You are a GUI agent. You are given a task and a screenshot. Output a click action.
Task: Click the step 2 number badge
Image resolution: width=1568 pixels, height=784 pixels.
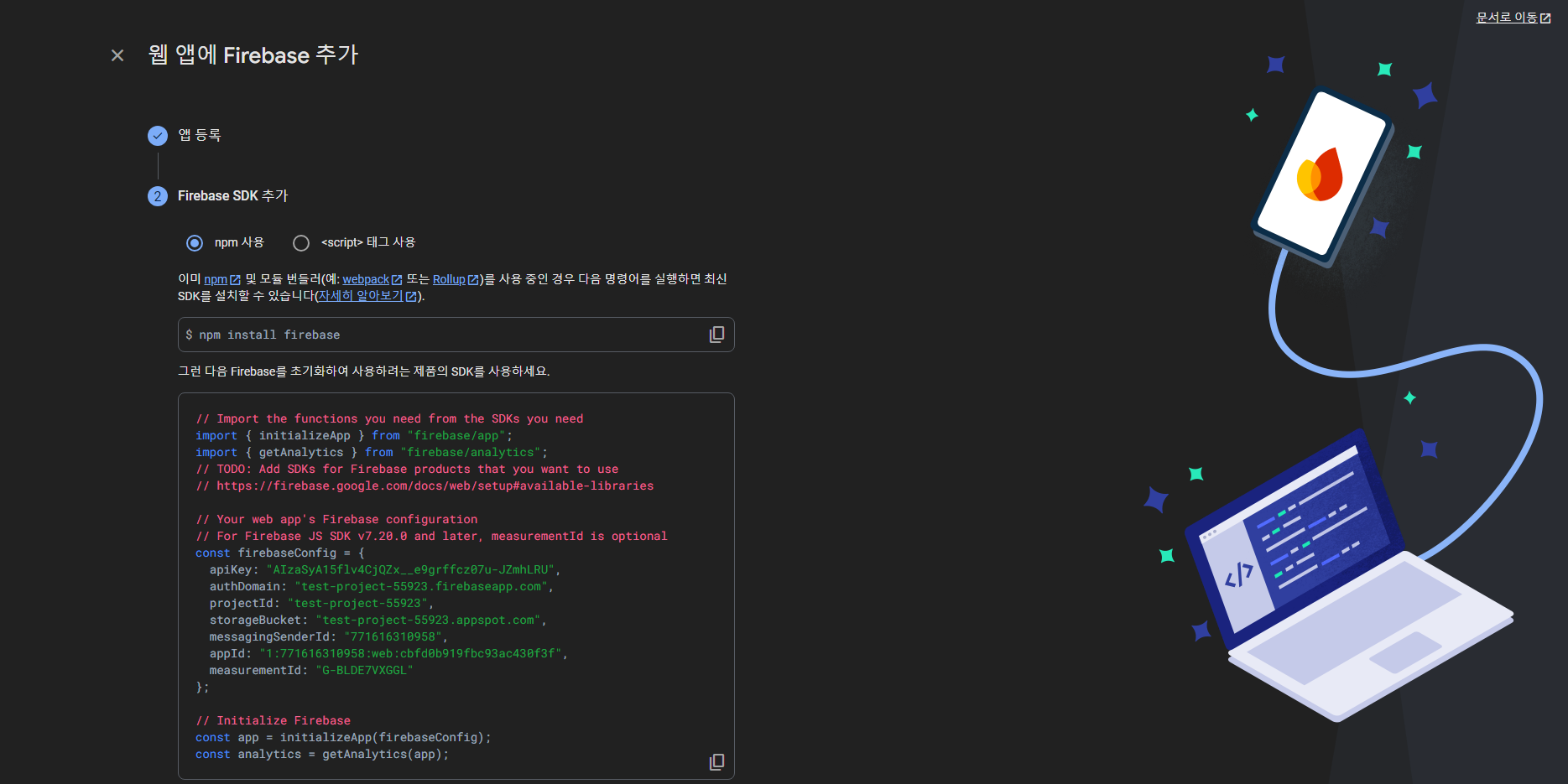point(158,196)
